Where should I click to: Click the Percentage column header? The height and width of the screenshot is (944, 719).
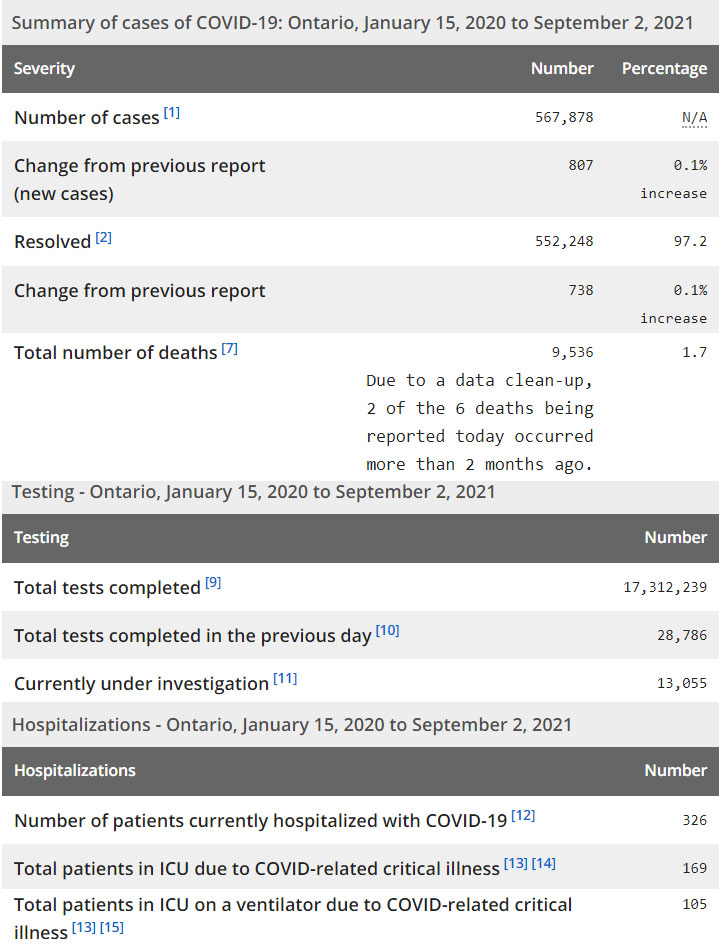(664, 69)
